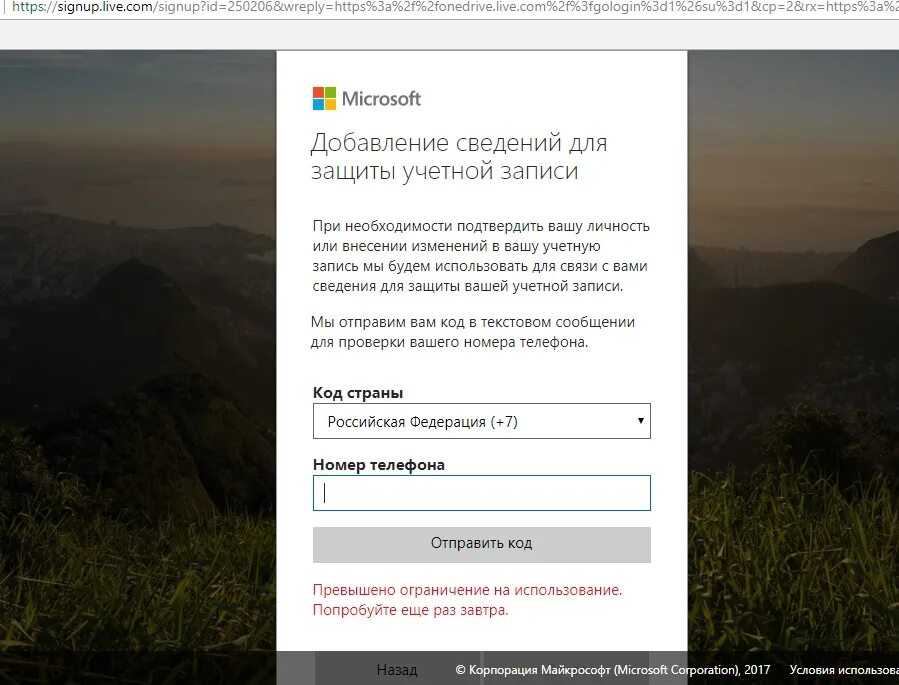Image resolution: width=899 pixels, height=685 pixels.
Task: Click the browser address bar URL
Action: [x=455, y=7]
